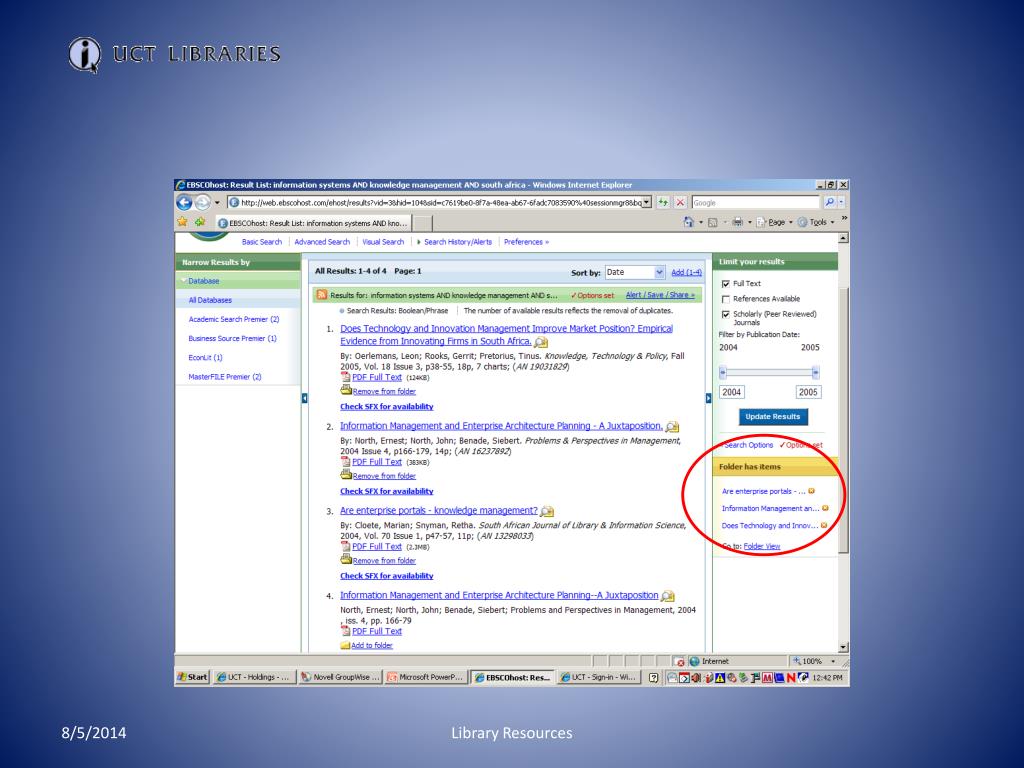Click the 2005 end year field
This screenshot has width=1024, height=768.
tap(808, 392)
